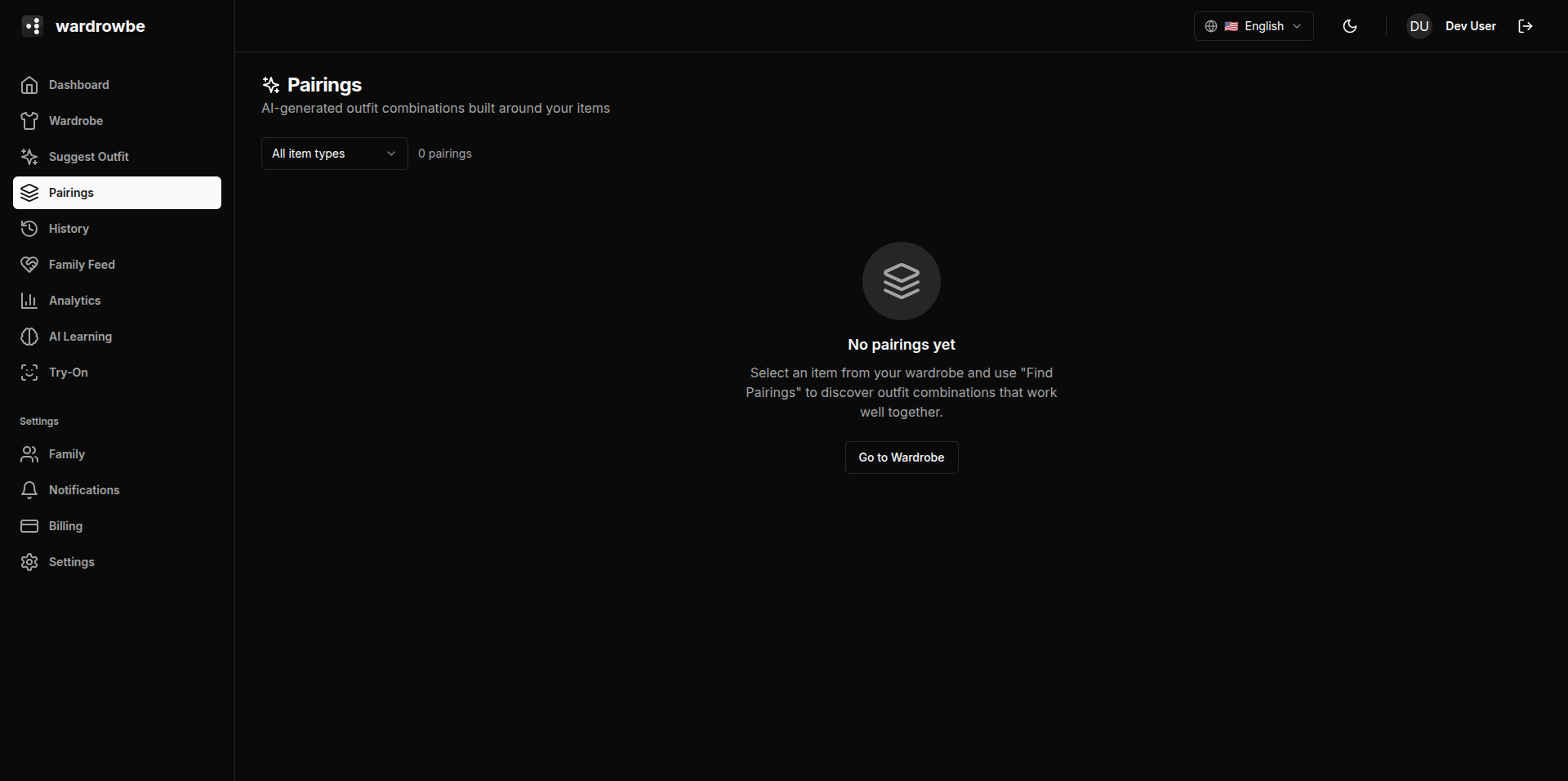Image resolution: width=1568 pixels, height=781 pixels.
Task: Click the Dev User profile name
Action: (1470, 26)
